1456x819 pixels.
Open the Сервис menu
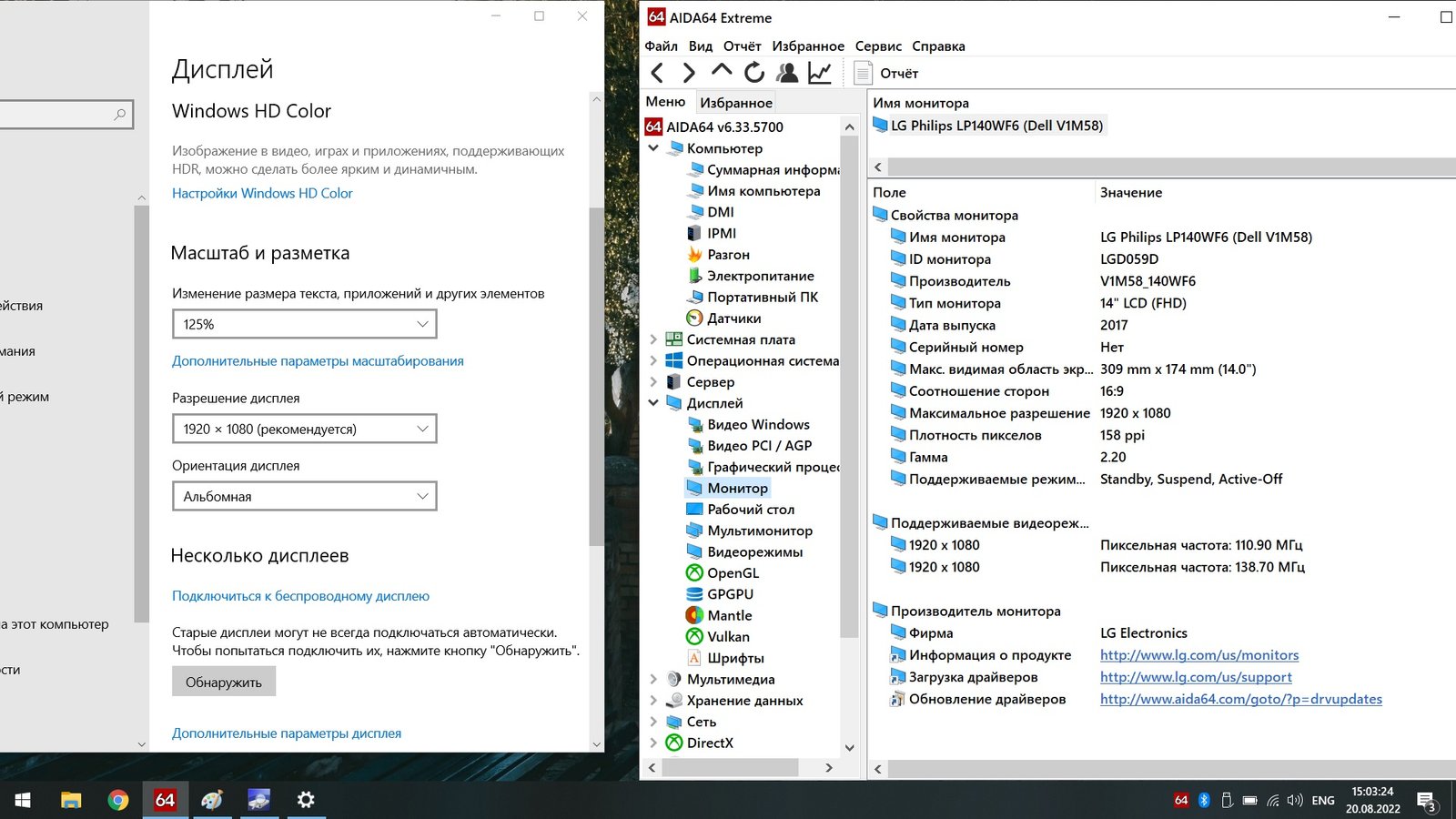(878, 46)
